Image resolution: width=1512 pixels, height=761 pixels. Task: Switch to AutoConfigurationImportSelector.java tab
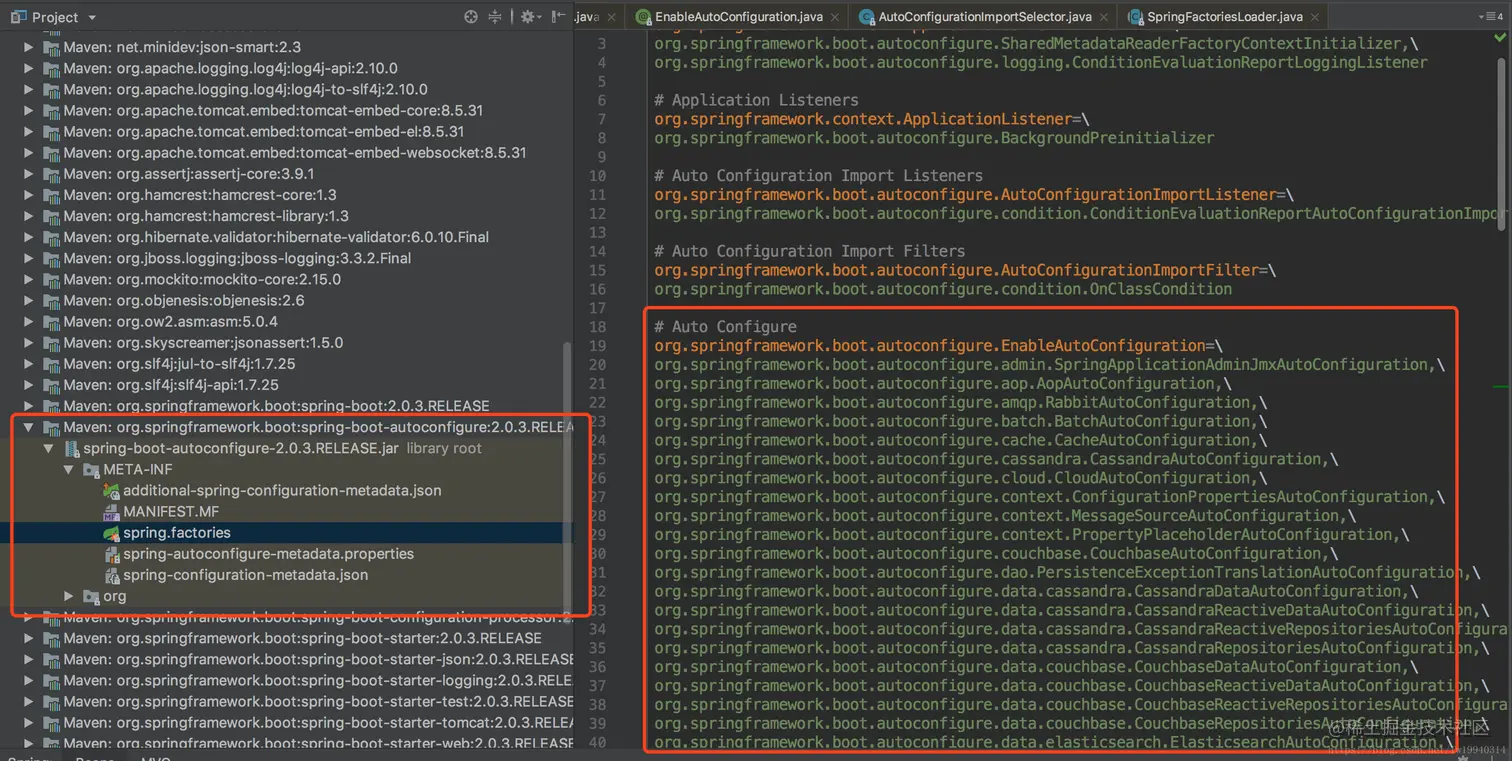pos(984,17)
